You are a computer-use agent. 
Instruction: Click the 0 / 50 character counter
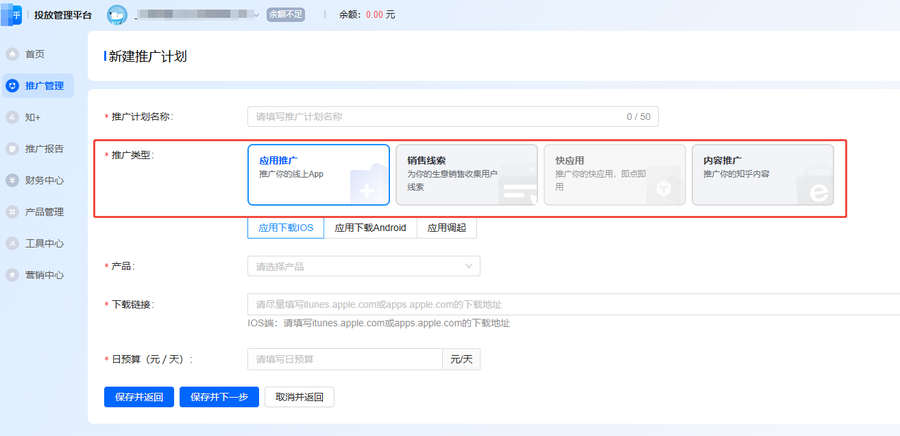638,116
